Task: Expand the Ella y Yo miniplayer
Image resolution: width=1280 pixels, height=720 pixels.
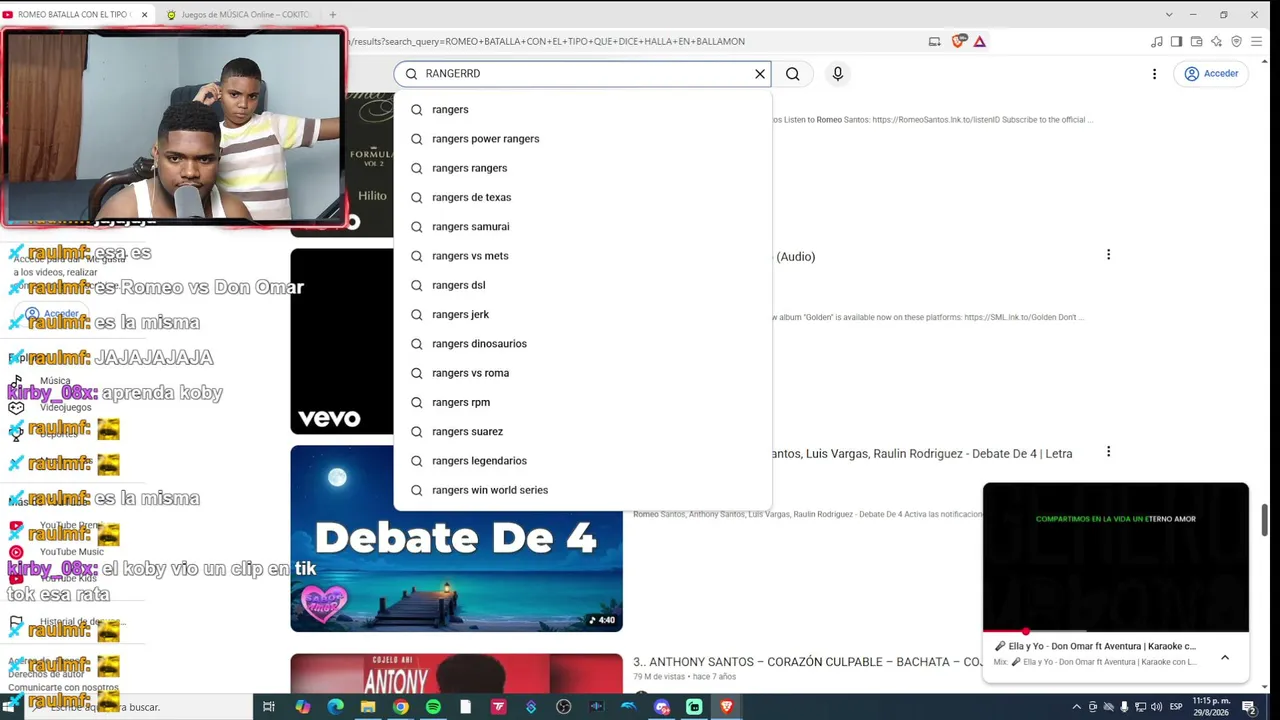Action: [1224, 657]
